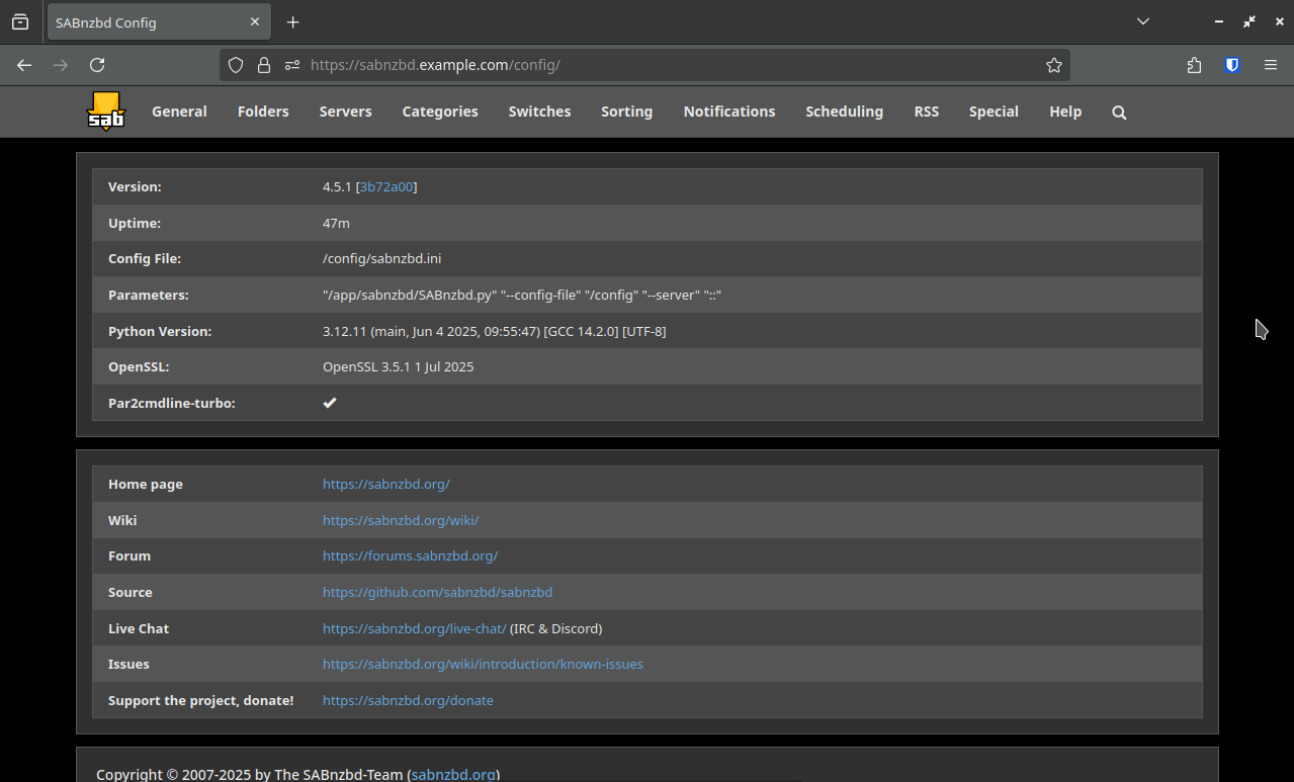
Task: Click the browser reload icon
Action: tap(97, 65)
